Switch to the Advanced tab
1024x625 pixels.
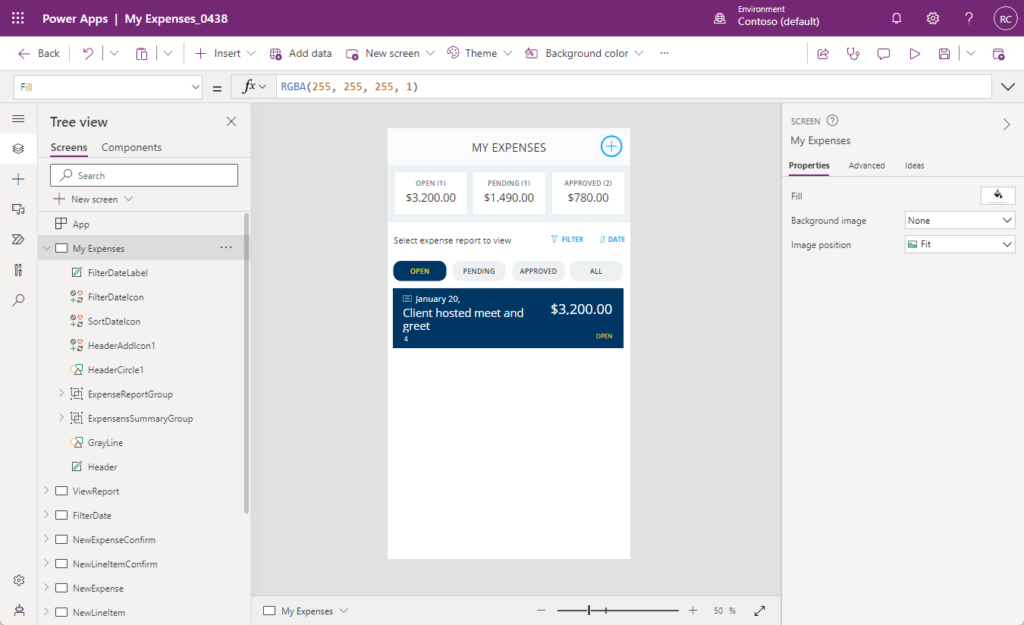(x=867, y=166)
